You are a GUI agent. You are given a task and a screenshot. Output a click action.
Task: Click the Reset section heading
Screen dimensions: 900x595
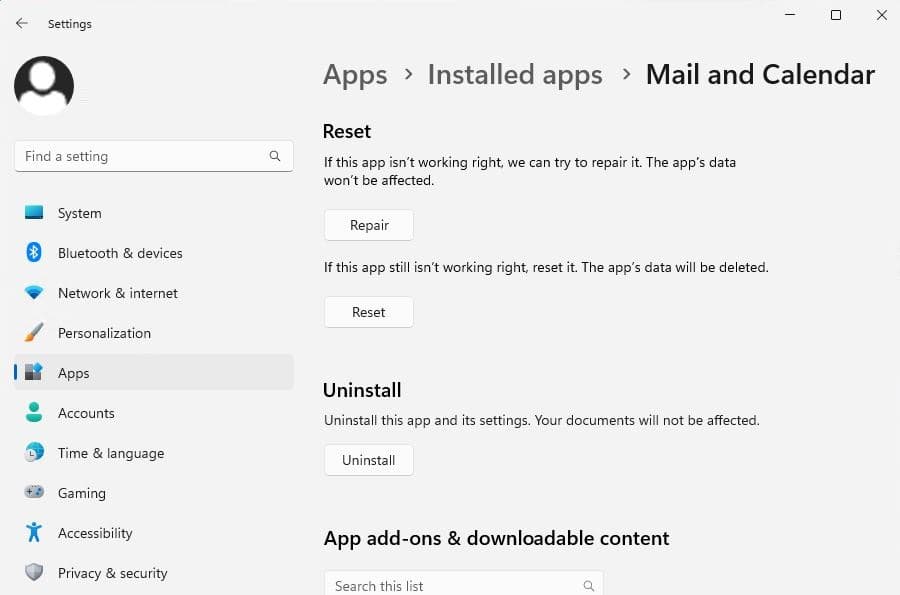[x=347, y=131]
